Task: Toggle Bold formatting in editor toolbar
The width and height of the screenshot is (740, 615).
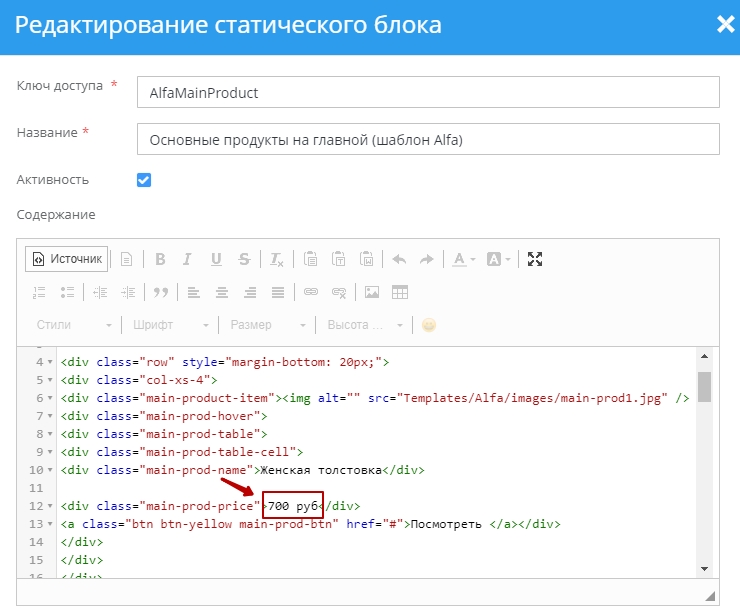Action: 160,259
